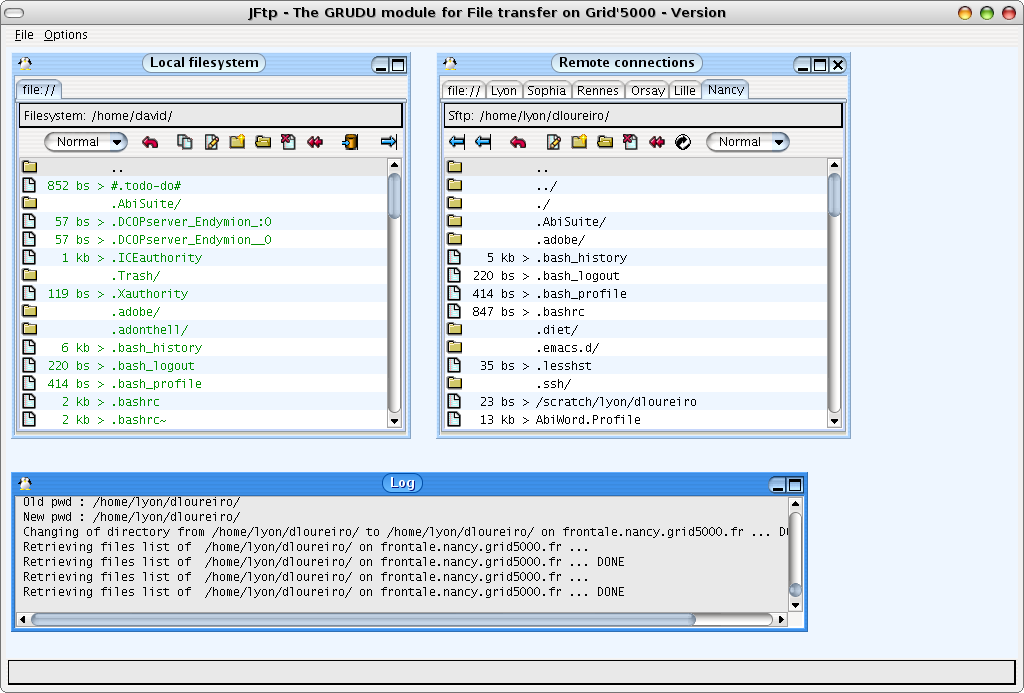Switch to the Sophia tab

point(547,91)
